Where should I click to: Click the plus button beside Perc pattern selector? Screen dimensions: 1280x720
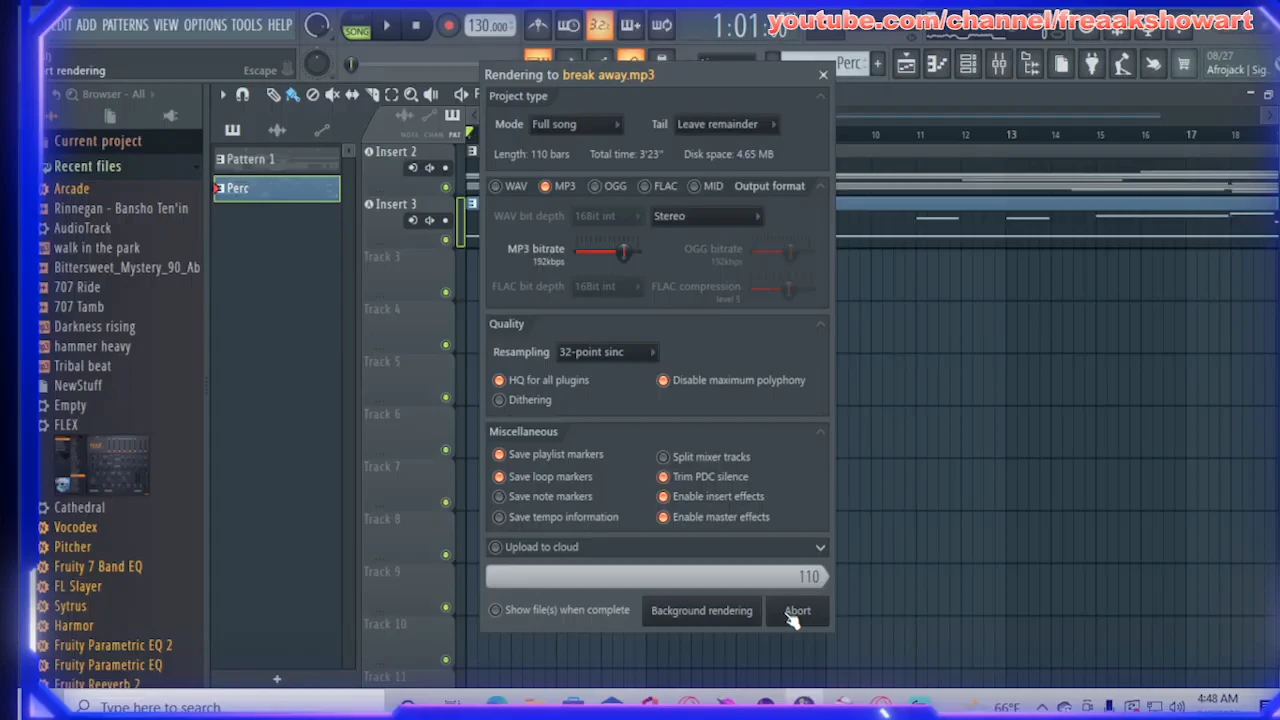[877, 64]
